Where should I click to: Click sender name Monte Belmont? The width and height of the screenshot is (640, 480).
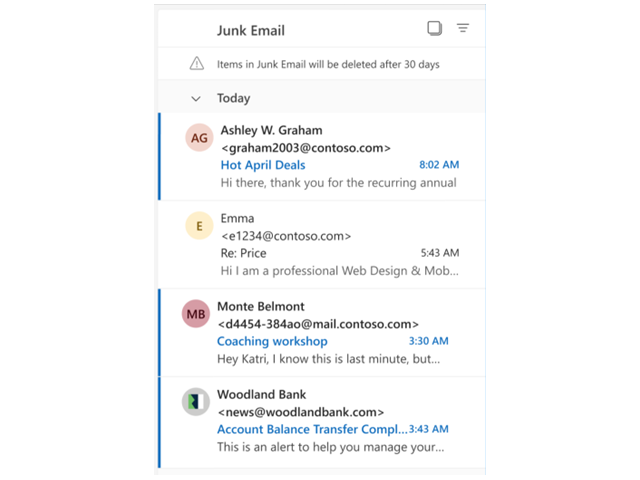click(x=261, y=306)
